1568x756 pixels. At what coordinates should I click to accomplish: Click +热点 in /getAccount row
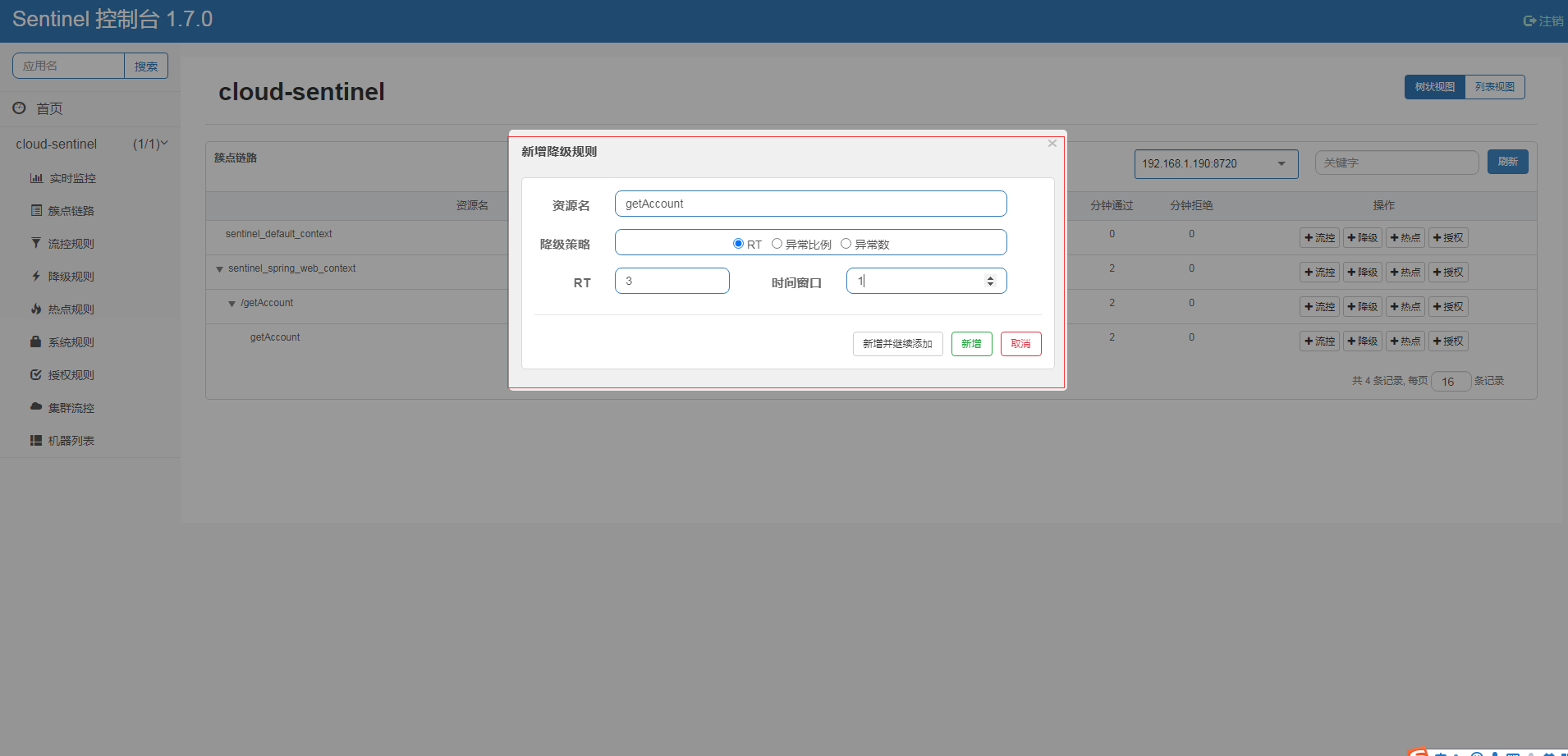(1405, 307)
